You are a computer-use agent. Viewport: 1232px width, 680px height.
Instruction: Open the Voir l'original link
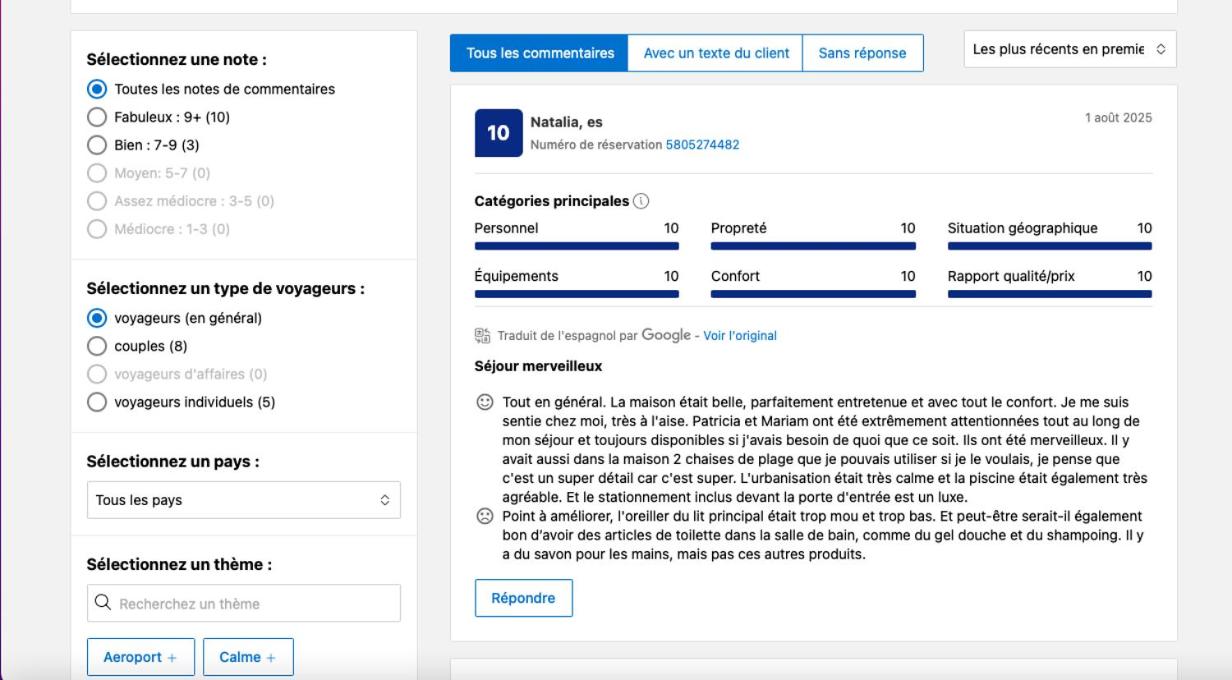pyautogui.click(x=739, y=336)
